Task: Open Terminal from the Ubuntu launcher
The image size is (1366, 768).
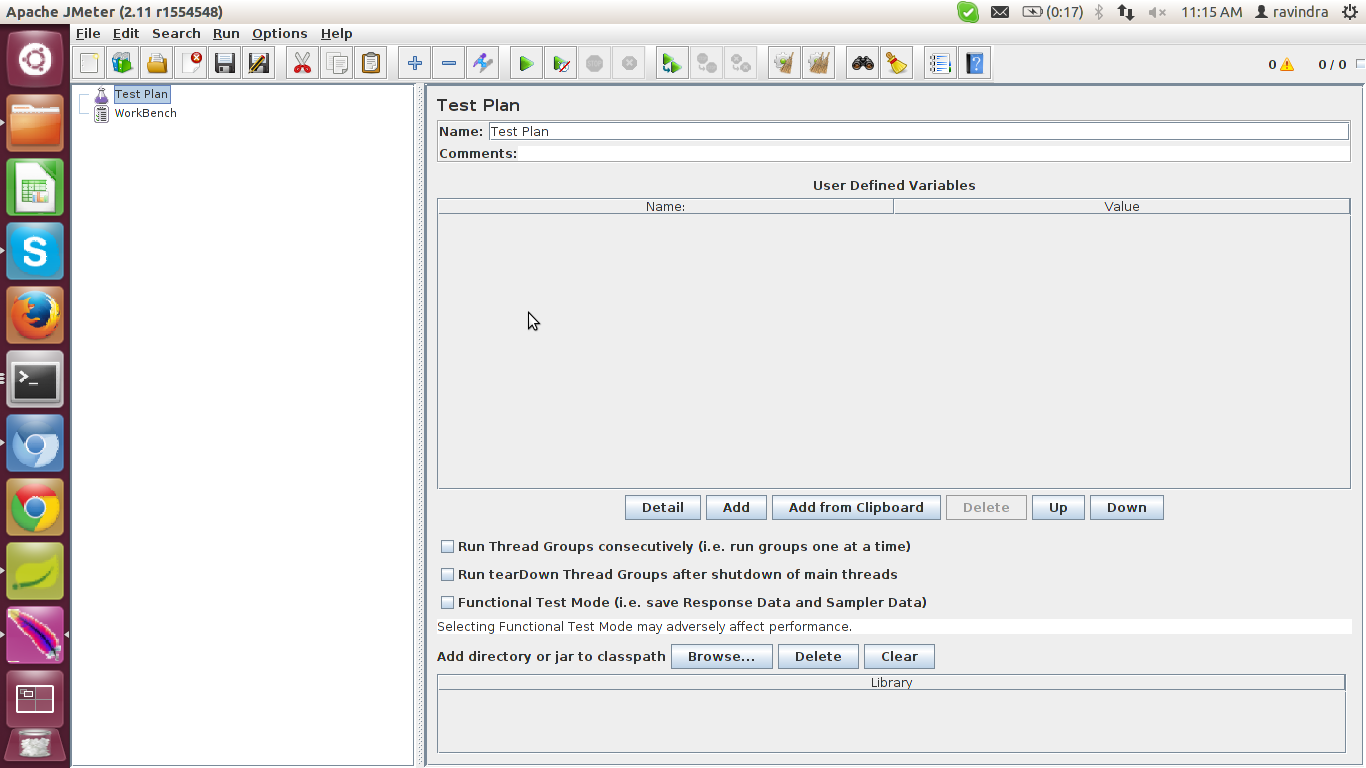Action: [x=35, y=380]
